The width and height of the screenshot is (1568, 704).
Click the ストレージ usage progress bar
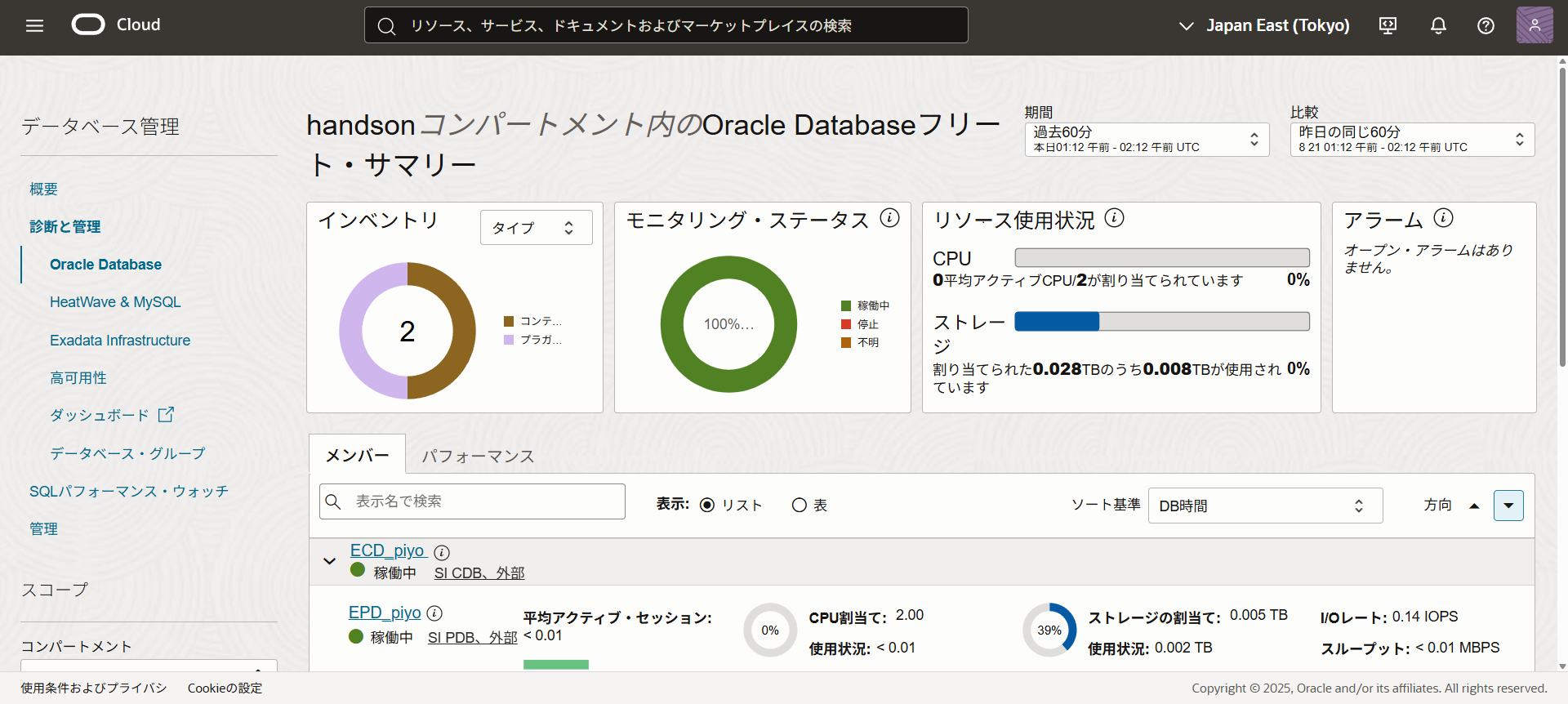pyautogui.click(x=1162, y=321)
